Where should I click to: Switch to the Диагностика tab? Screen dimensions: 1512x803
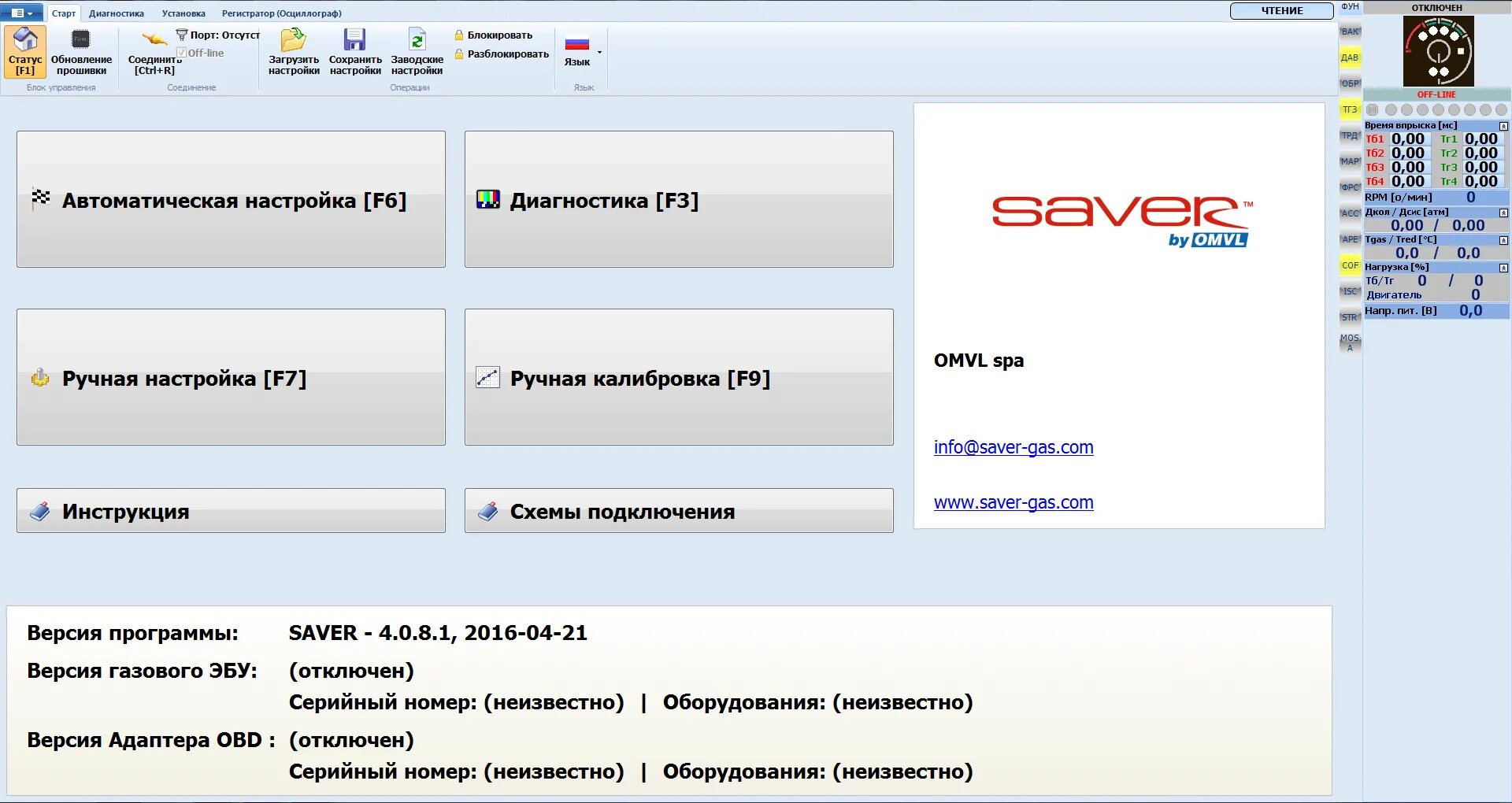tap(117, 13)
